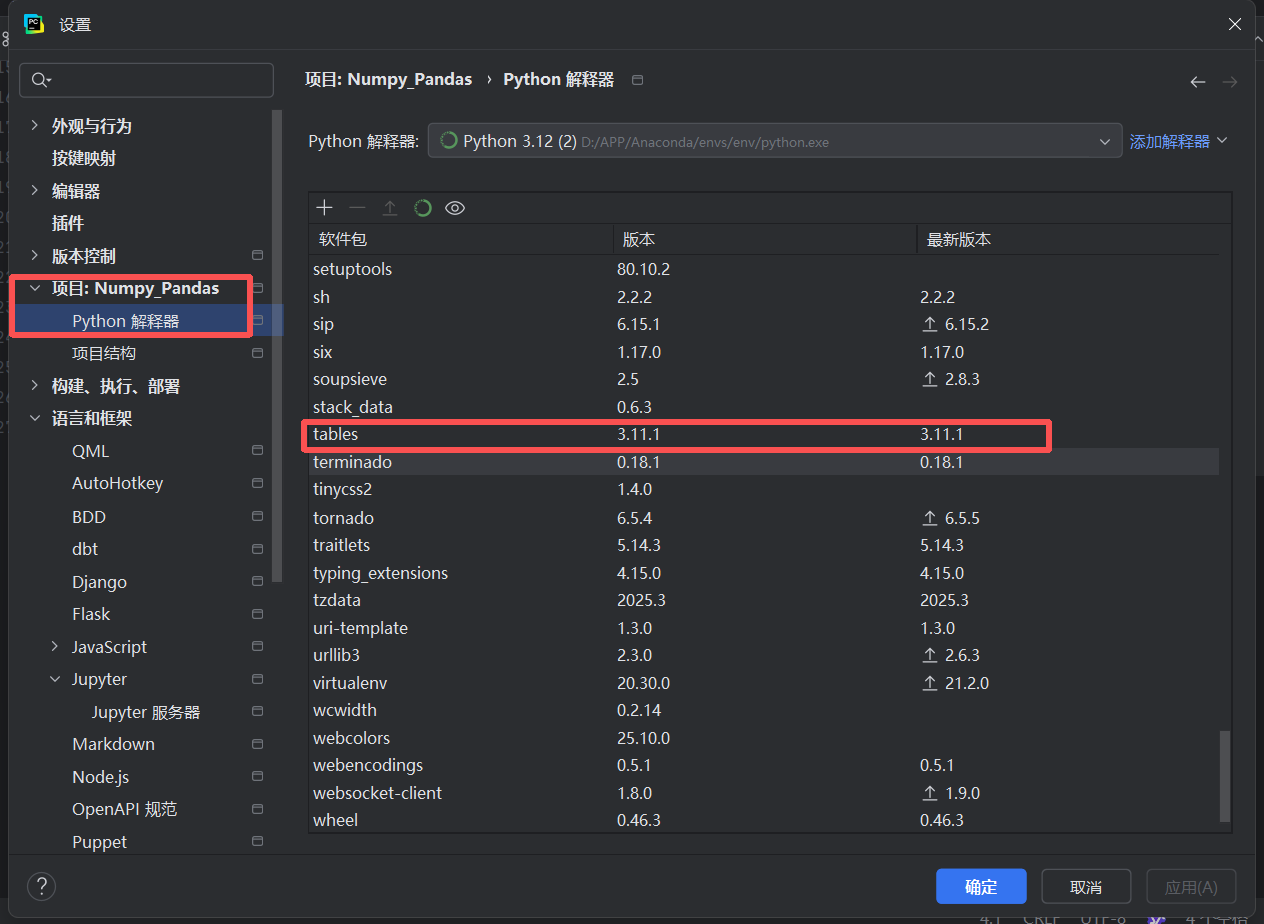
Task: Click the upgrade arrow beside sip 6.15.2
Action: tap(930, 325)
